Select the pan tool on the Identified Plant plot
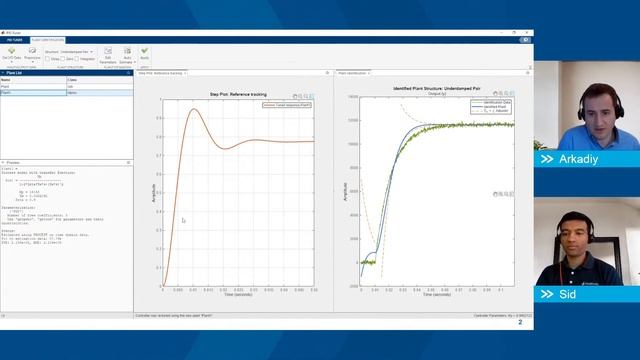The image size is (640, 360). pos(495,93)
